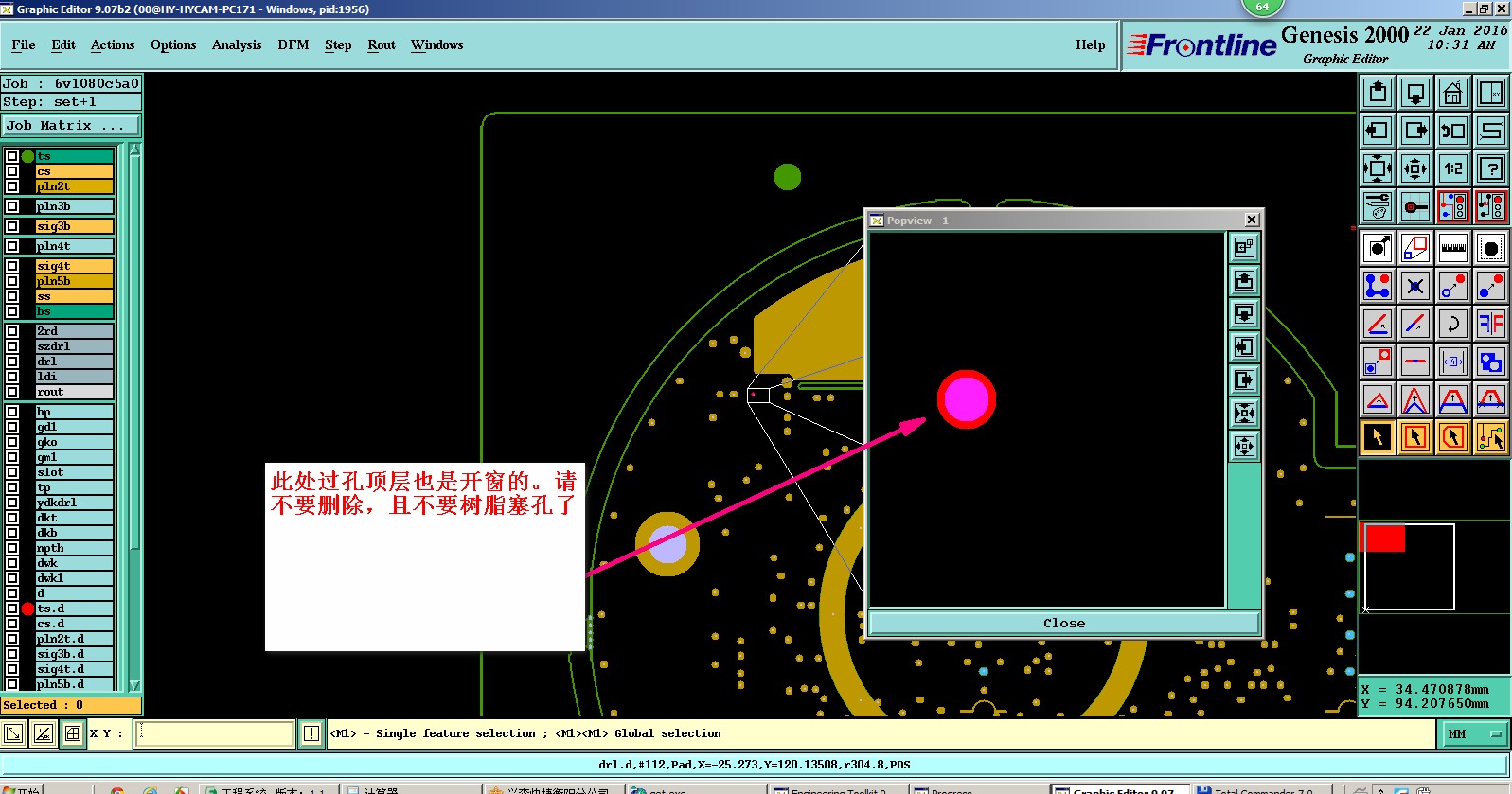1512x794 pixels.
Task: Click the curved arrow rotate icon
Action: click(1453, 324)
